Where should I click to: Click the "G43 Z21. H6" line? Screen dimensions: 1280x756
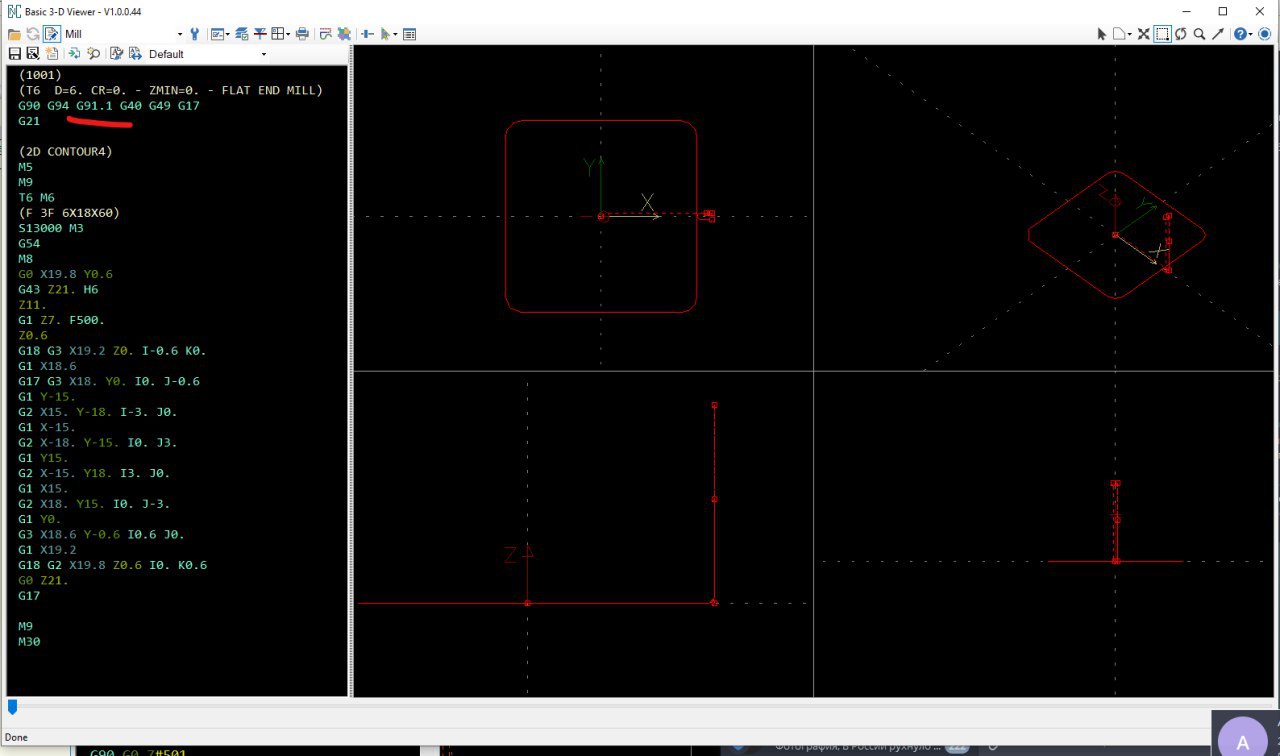pos(58,289)
